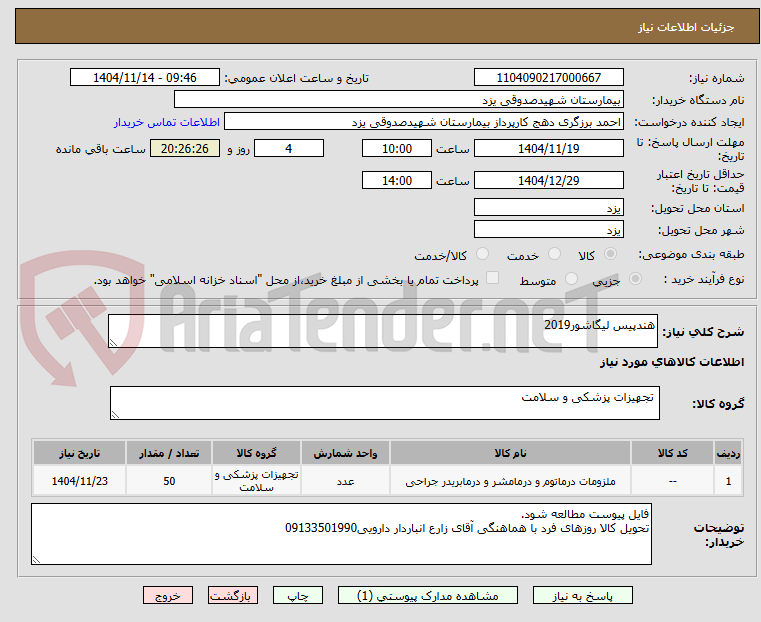Open اطلاعات تماس خریدار link
Screen dimensions: 761x622
point(167,122)
